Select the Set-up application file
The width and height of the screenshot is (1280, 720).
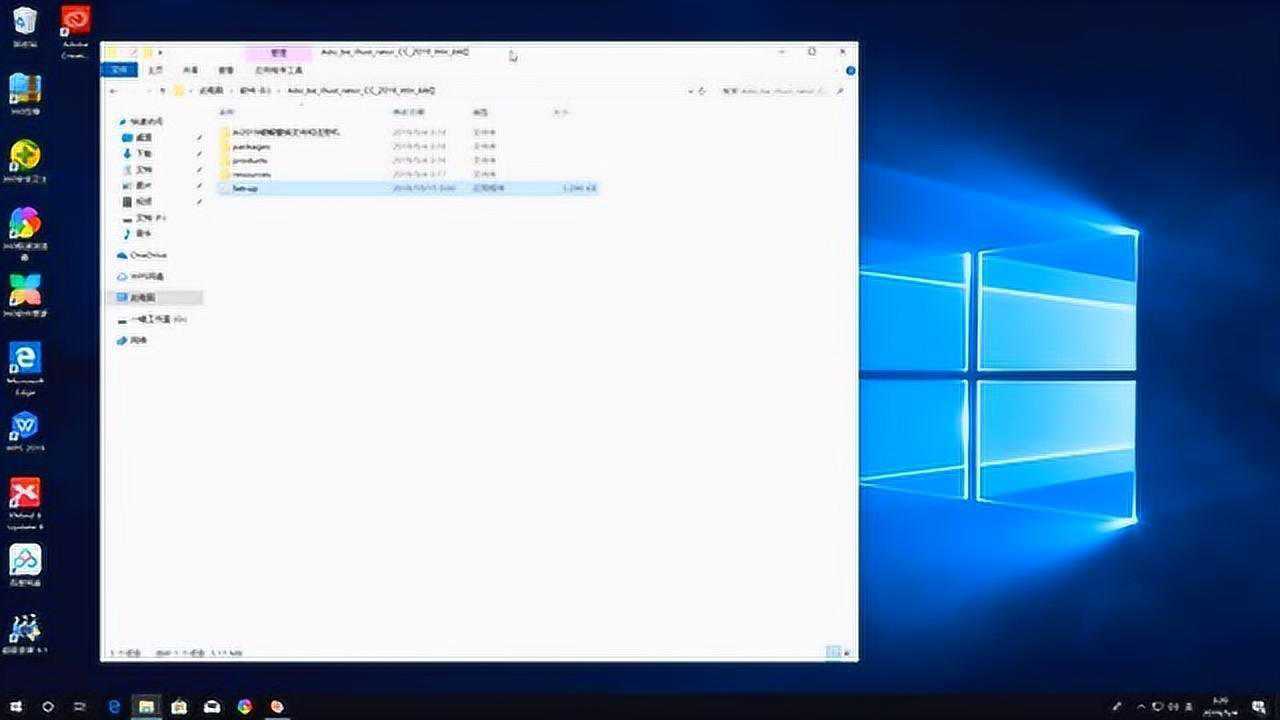(x=246, y=188)
